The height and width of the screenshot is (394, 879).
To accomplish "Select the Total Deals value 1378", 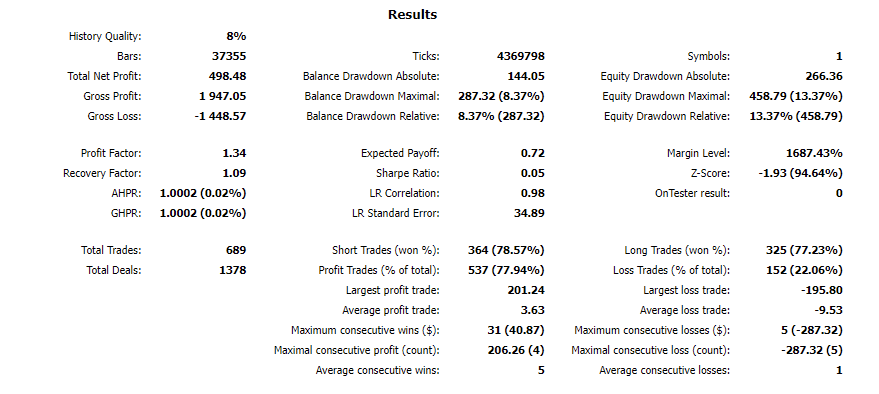I will coord(233,270).
